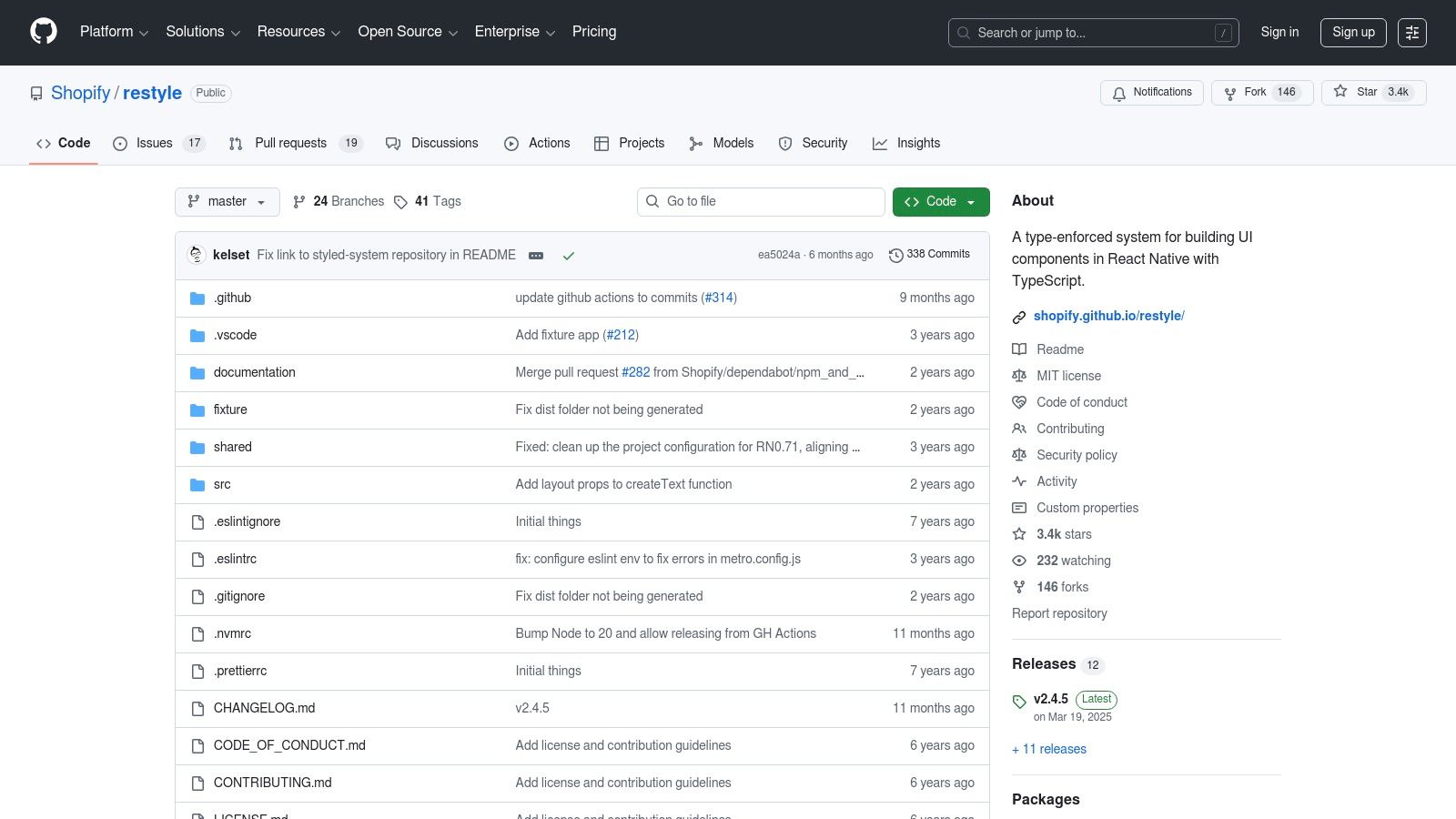Screen dimensions: 1456x819
Task: Open the notifications bell icon
Action: pos(1118,93)
